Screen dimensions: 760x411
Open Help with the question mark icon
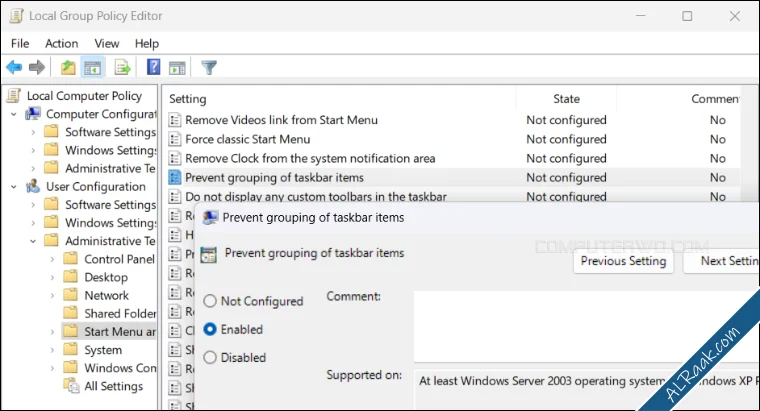coord(153,67)
